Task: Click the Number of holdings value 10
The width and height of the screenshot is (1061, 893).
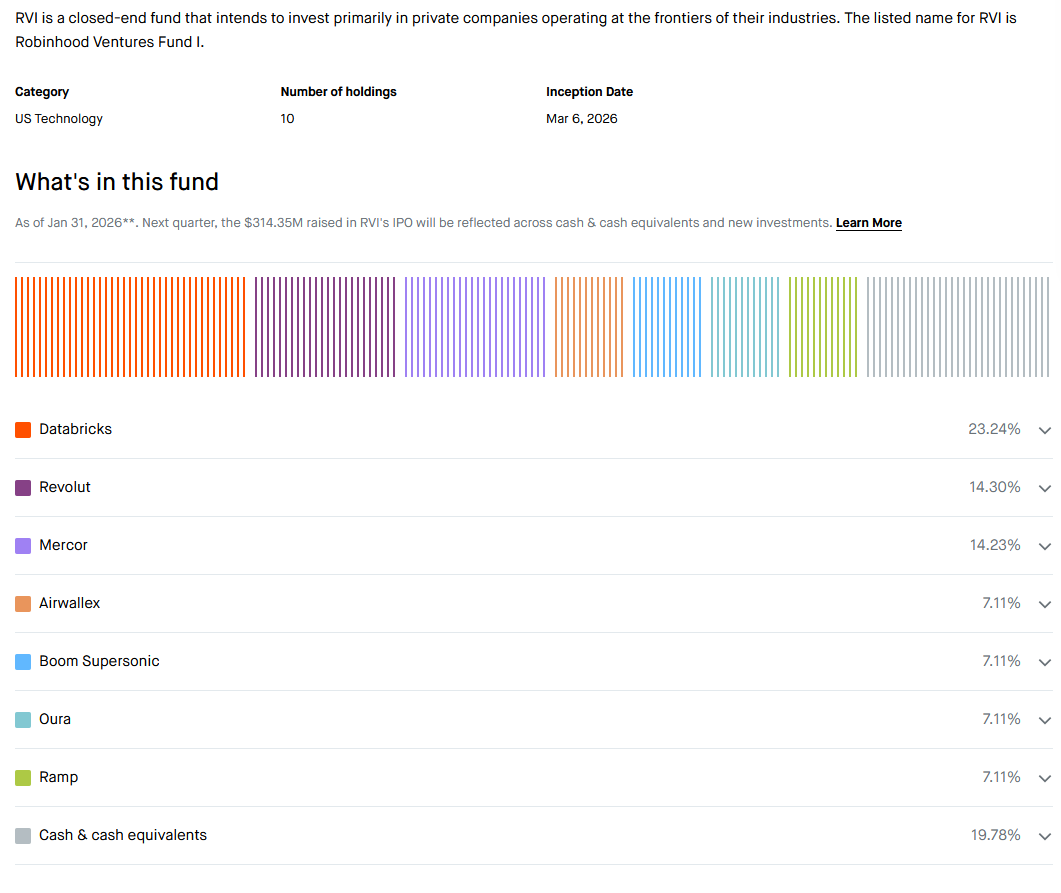Action: click(288, 119)
